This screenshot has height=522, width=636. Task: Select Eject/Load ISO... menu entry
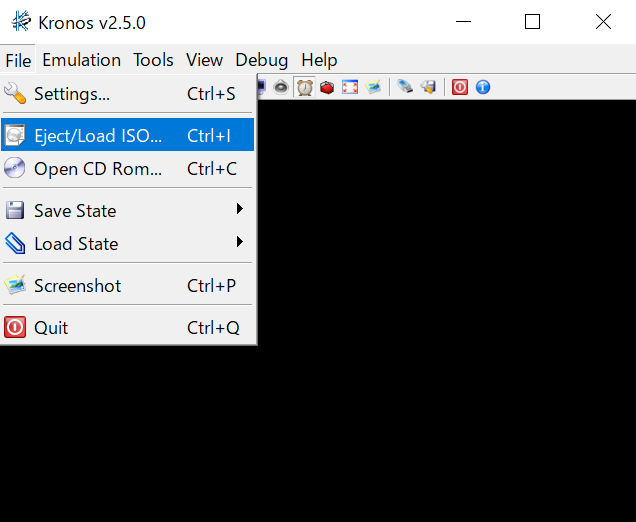[x=127, y=135]
